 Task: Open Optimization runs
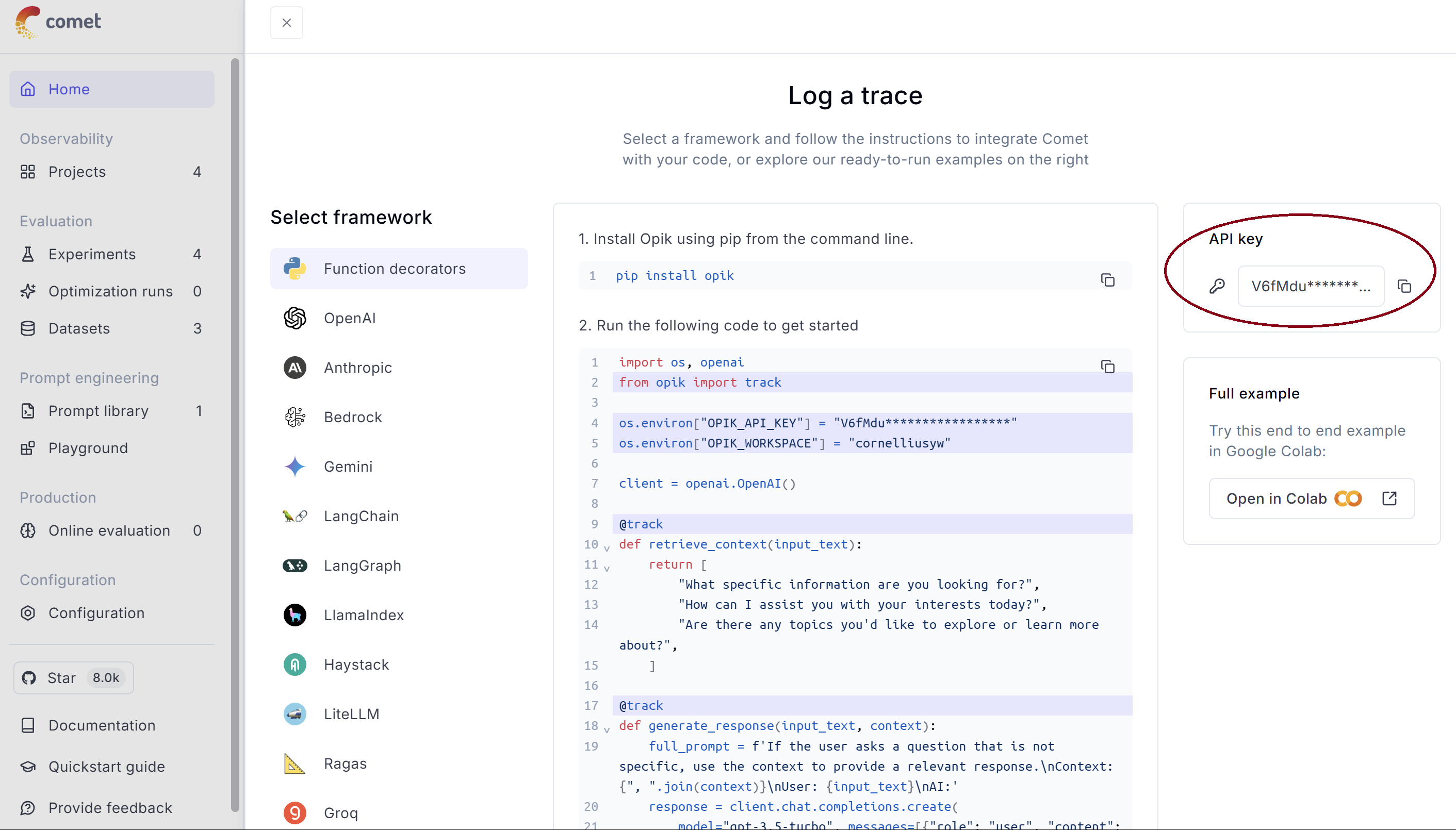pos(112,291)
